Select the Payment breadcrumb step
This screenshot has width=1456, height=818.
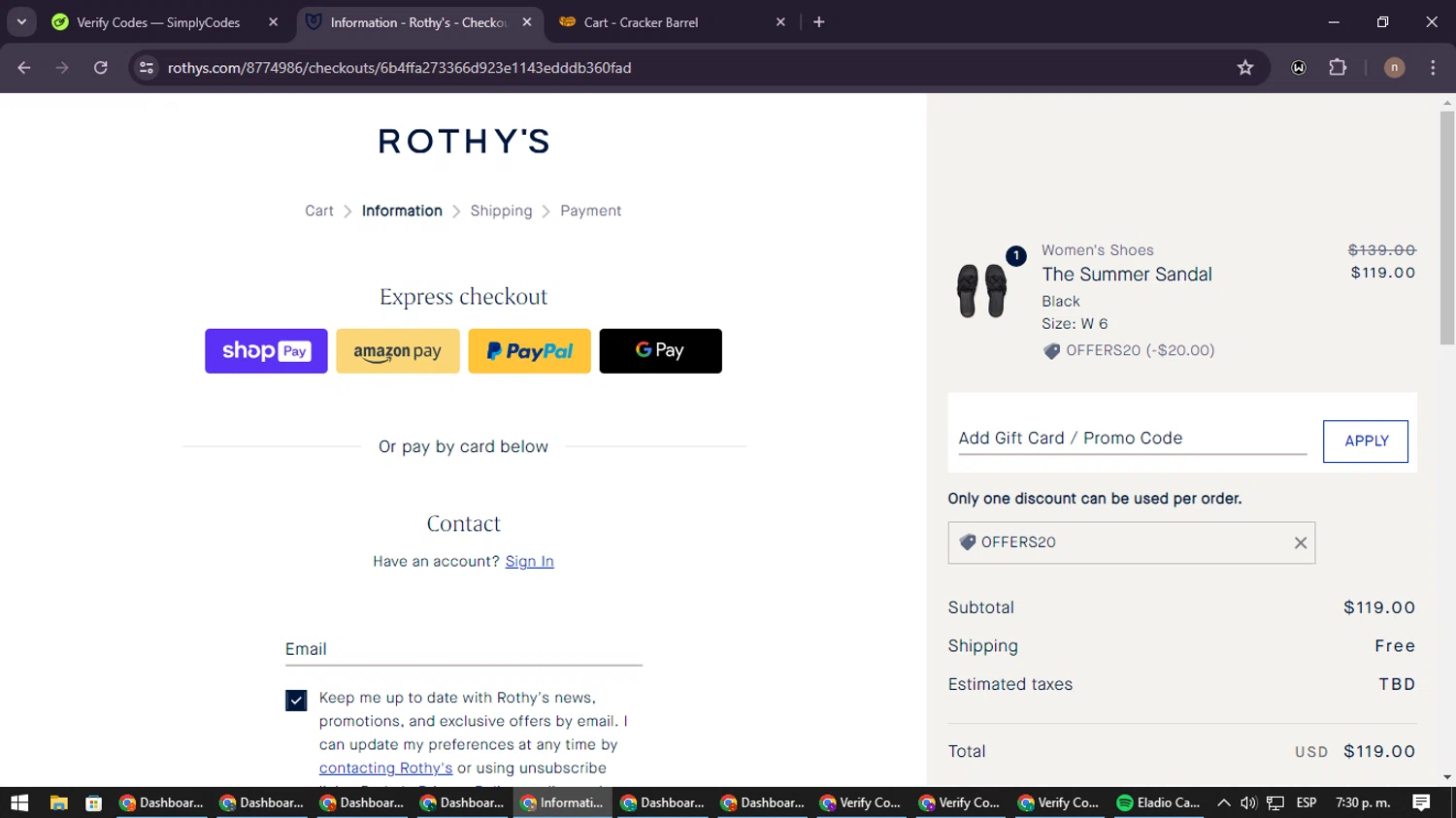click(590, 211)
